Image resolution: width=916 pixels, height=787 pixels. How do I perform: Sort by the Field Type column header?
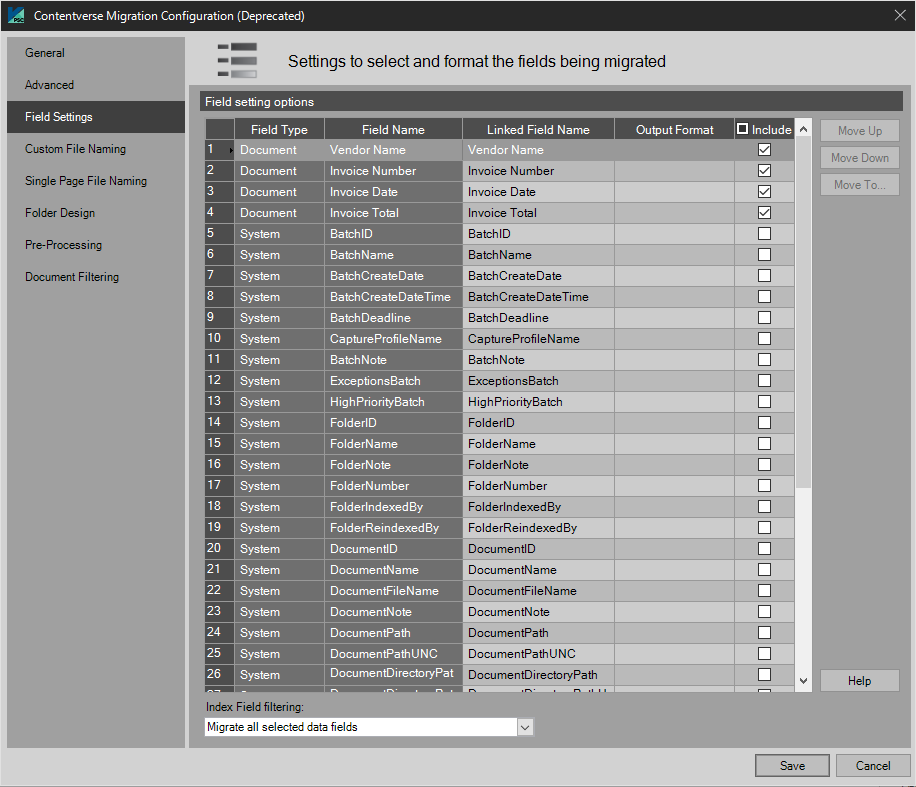point(279,130)
